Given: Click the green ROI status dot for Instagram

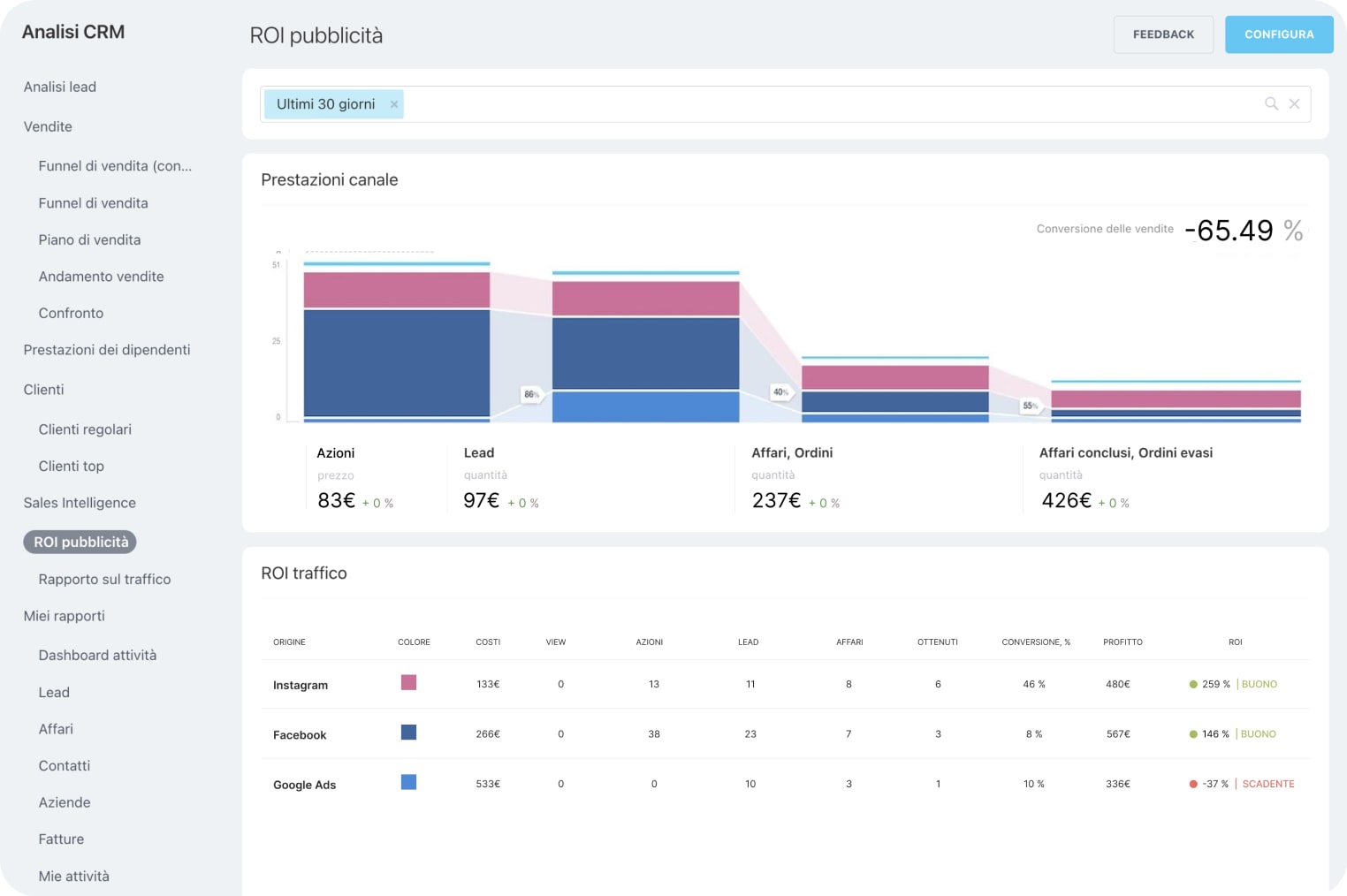Looking at the screenshot, I should coord(1194,683).
